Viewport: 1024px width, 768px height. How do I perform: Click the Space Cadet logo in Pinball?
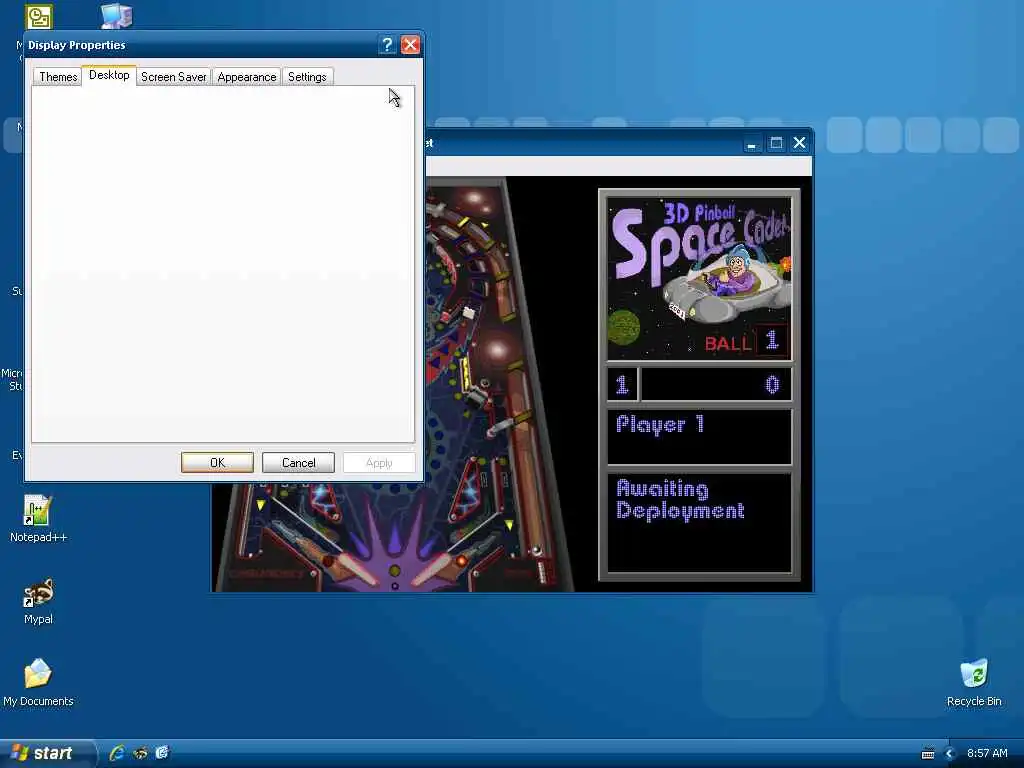coord(699,279)
